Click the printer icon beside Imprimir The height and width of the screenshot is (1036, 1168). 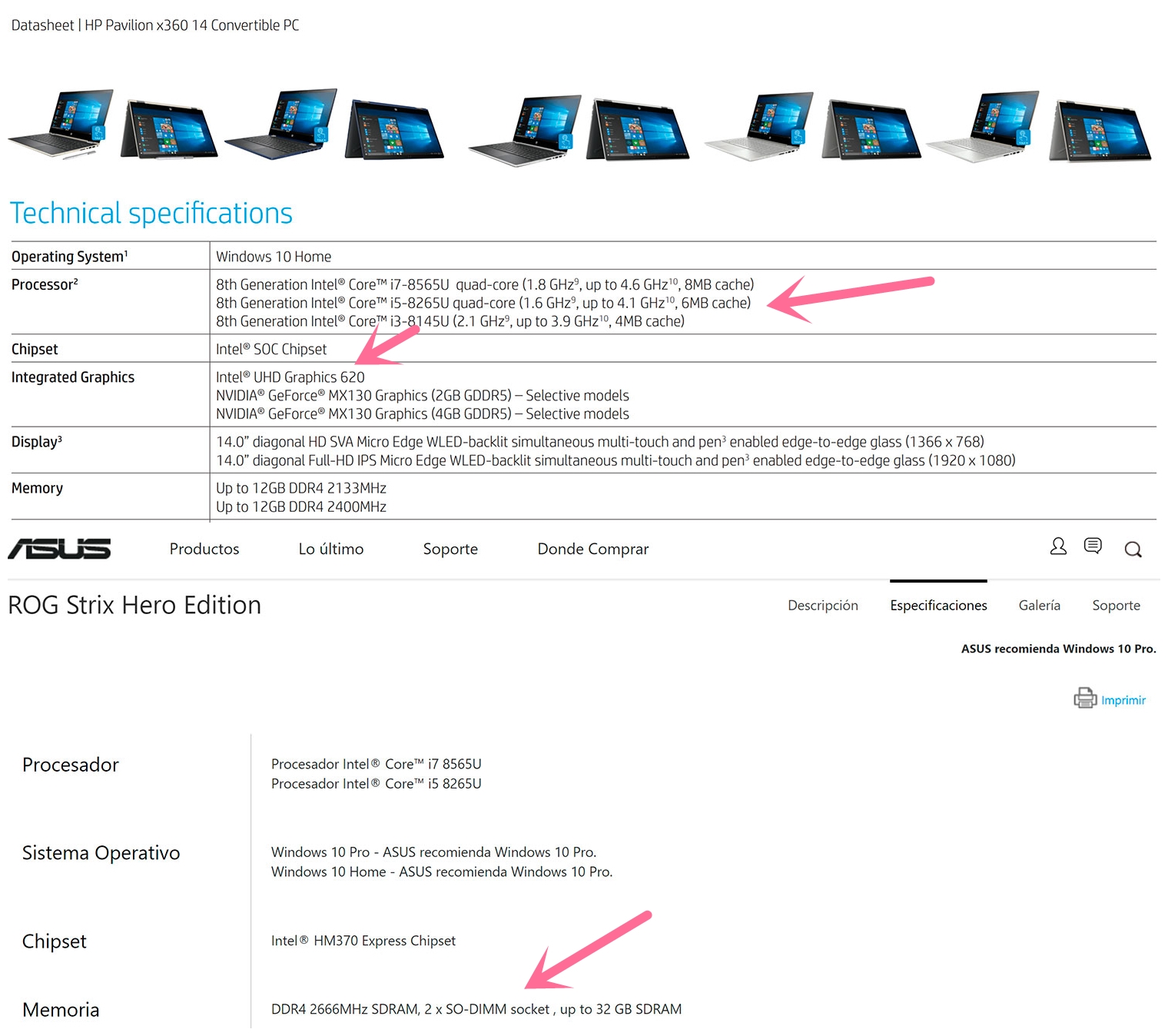pos(1085,698)
